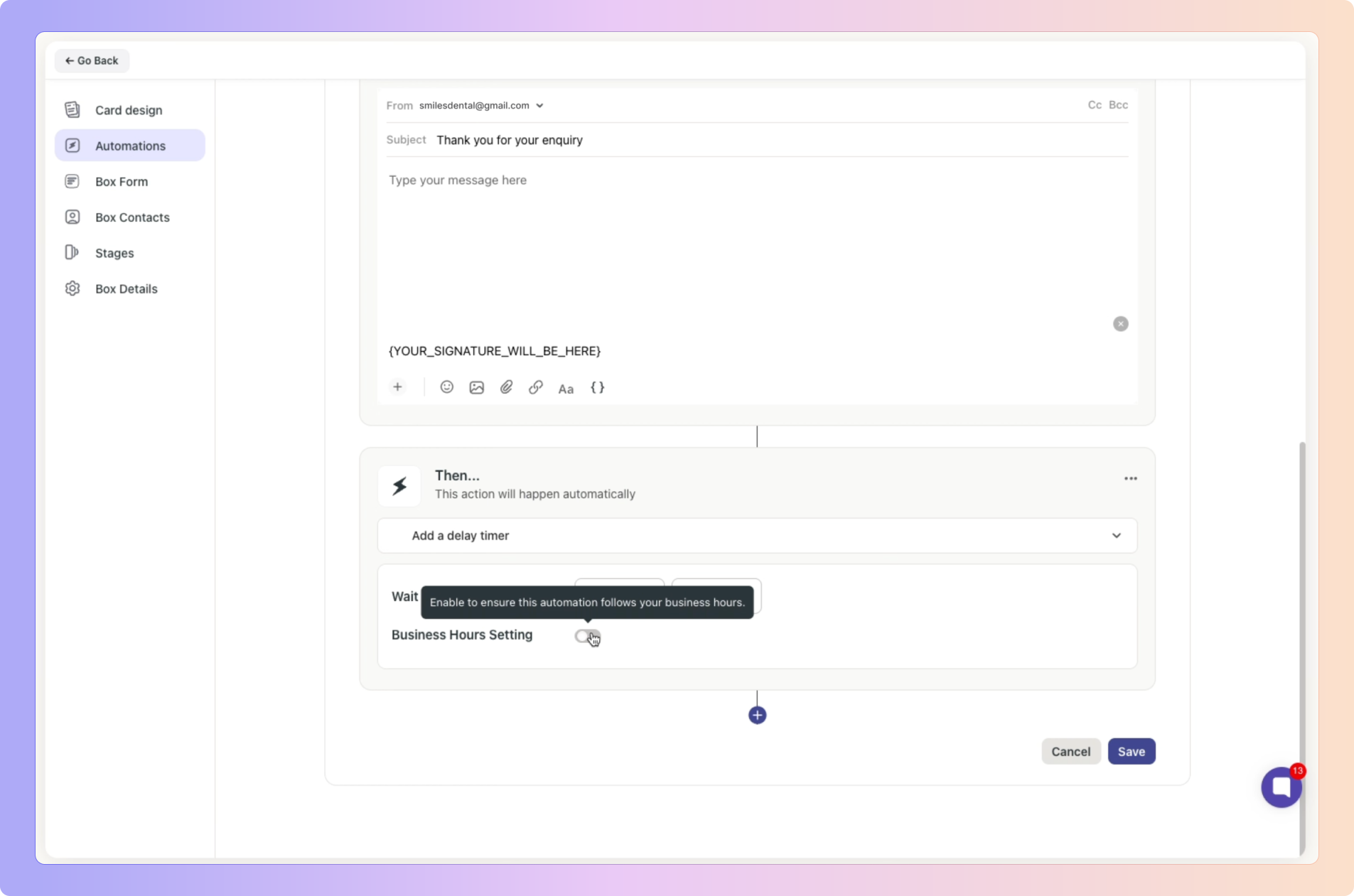The width and height of the screenshot is (1354, 896).
Task: Click the Stages sidebar icon
Action: point(72,252)
